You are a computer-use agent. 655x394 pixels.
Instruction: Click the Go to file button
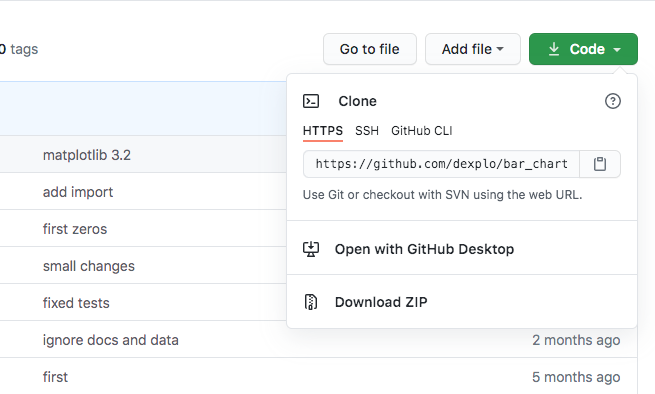click(370, 49)
